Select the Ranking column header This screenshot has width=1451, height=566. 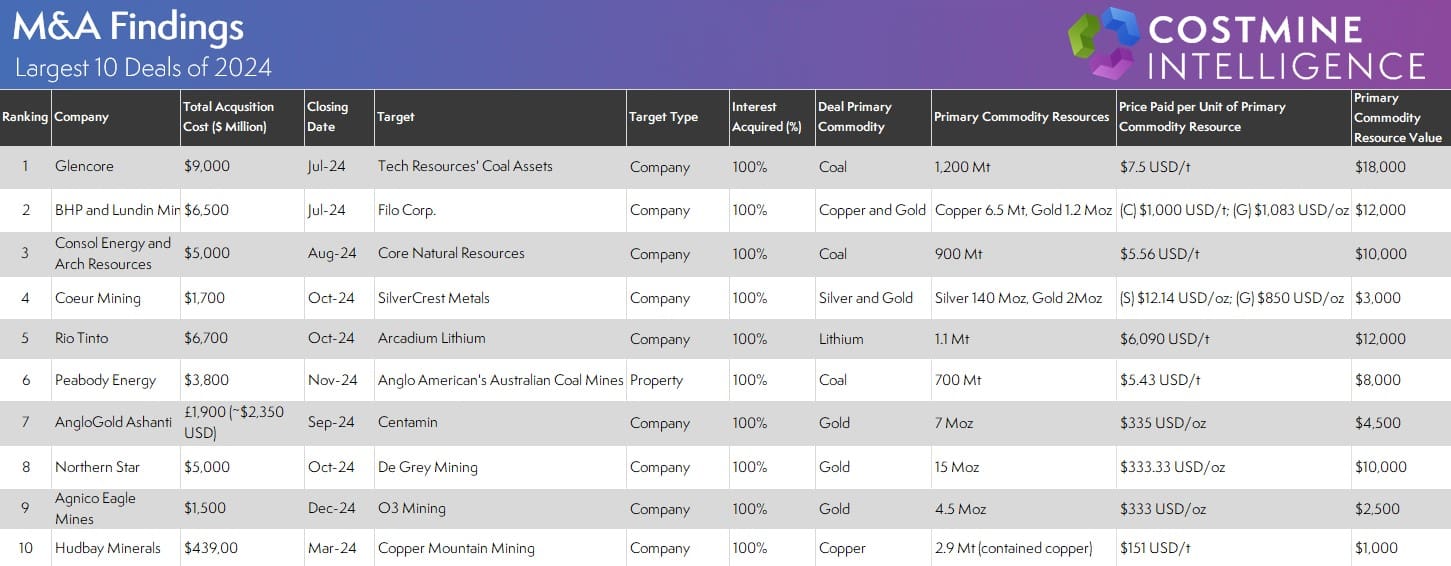click(25, 117)
